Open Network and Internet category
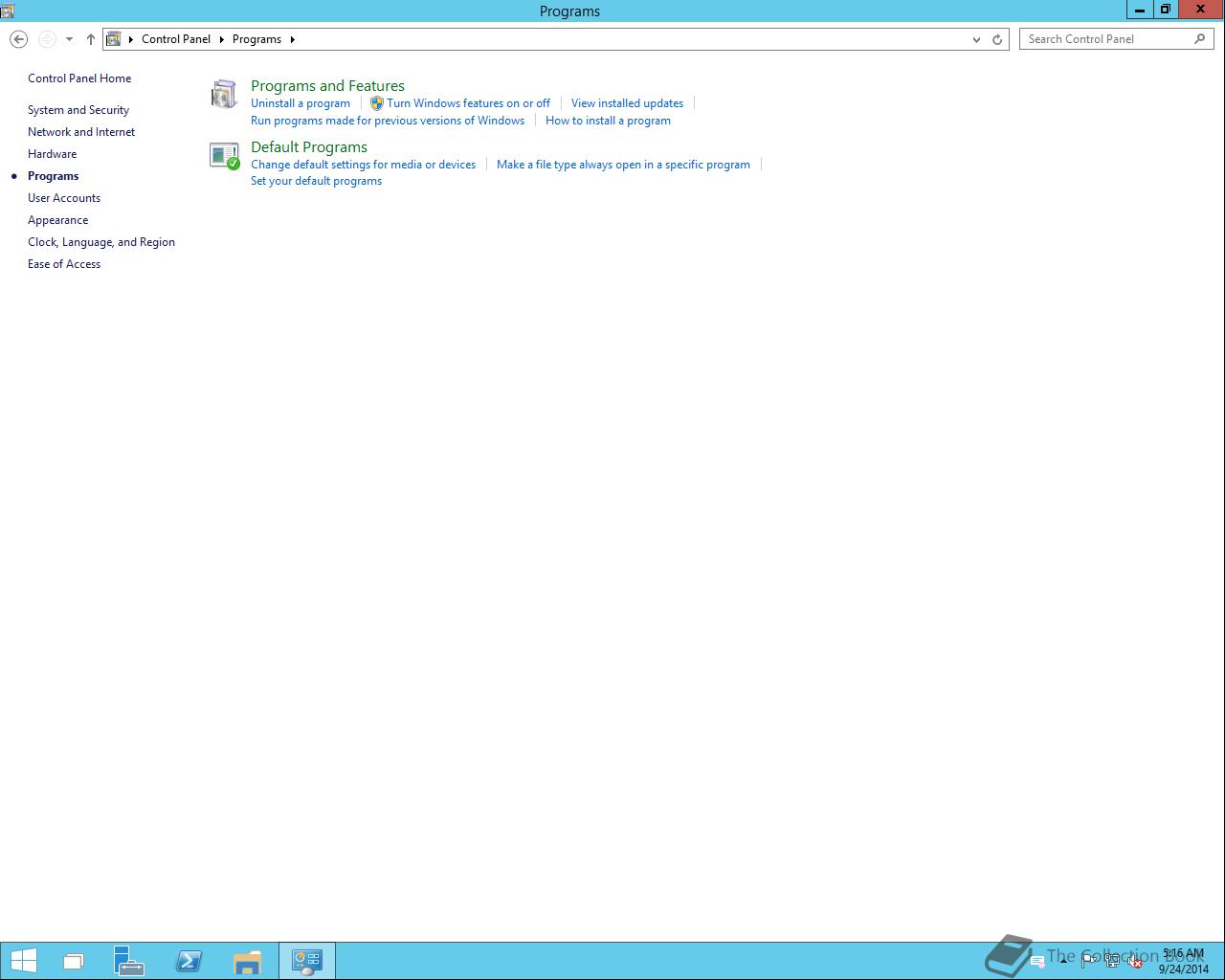This screenshot has height=980, width=1225. coord(81,132)
